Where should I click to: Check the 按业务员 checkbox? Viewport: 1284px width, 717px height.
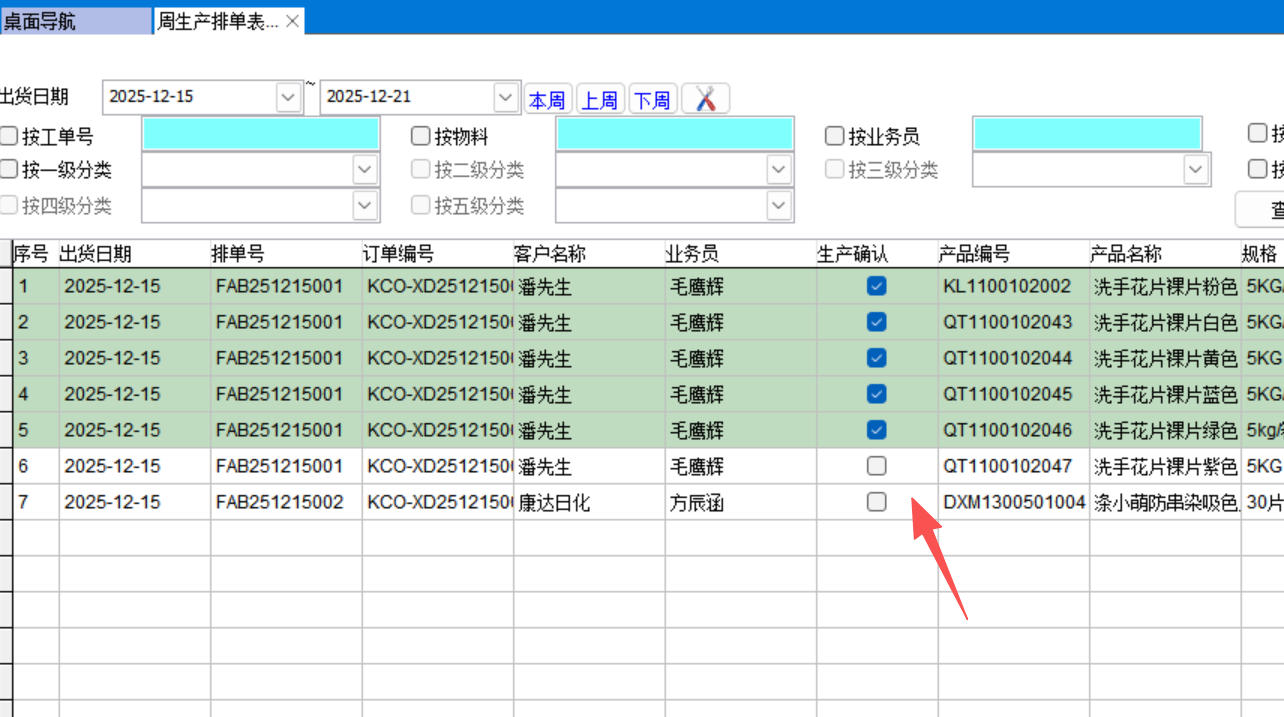point(834,136)
